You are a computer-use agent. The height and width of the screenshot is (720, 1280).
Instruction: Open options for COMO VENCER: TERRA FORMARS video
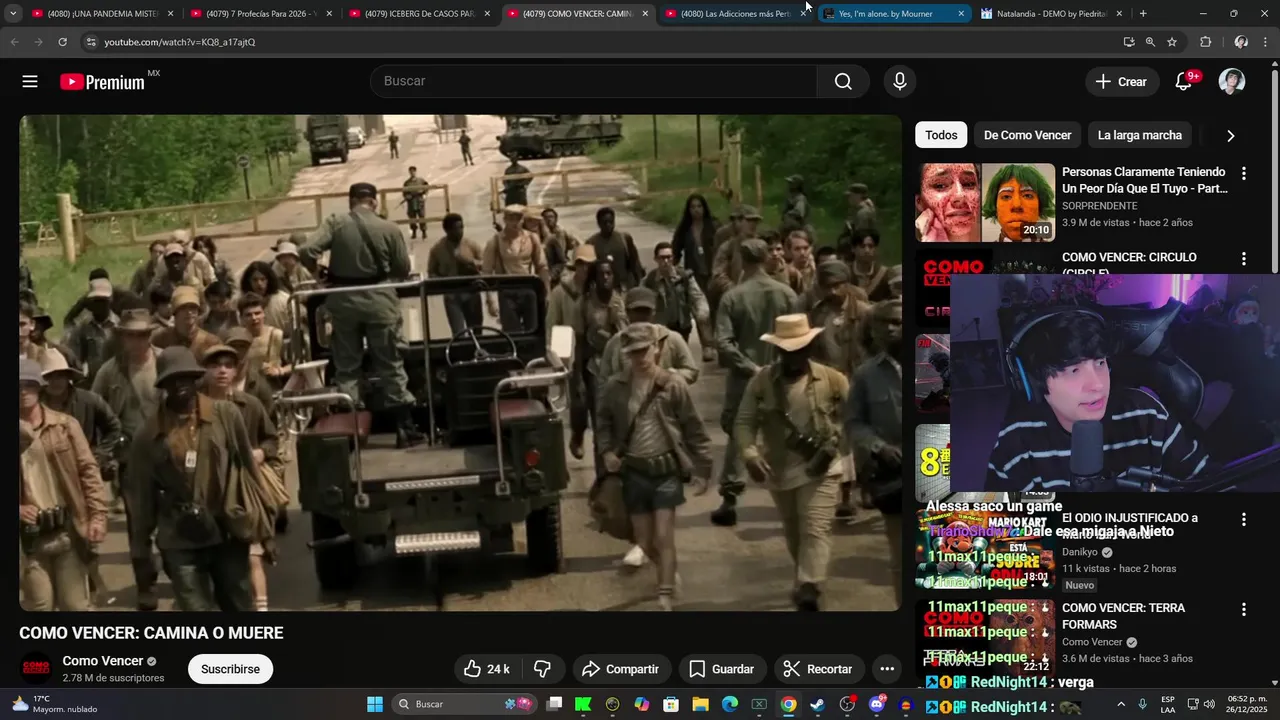[x=1244, y=610]
